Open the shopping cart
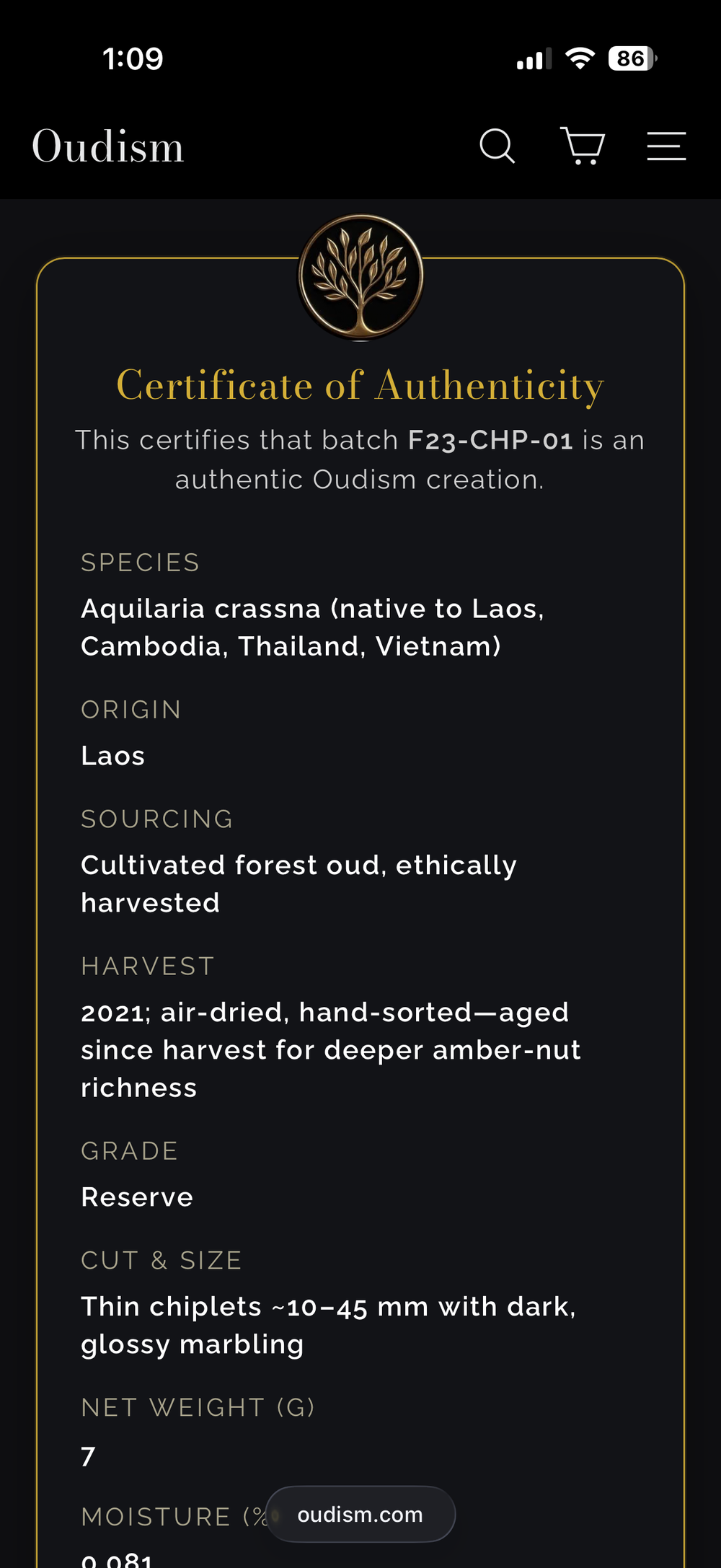The width and height of the screenshot is (721, 1568). pyautogui.click(x=583, y=146)
